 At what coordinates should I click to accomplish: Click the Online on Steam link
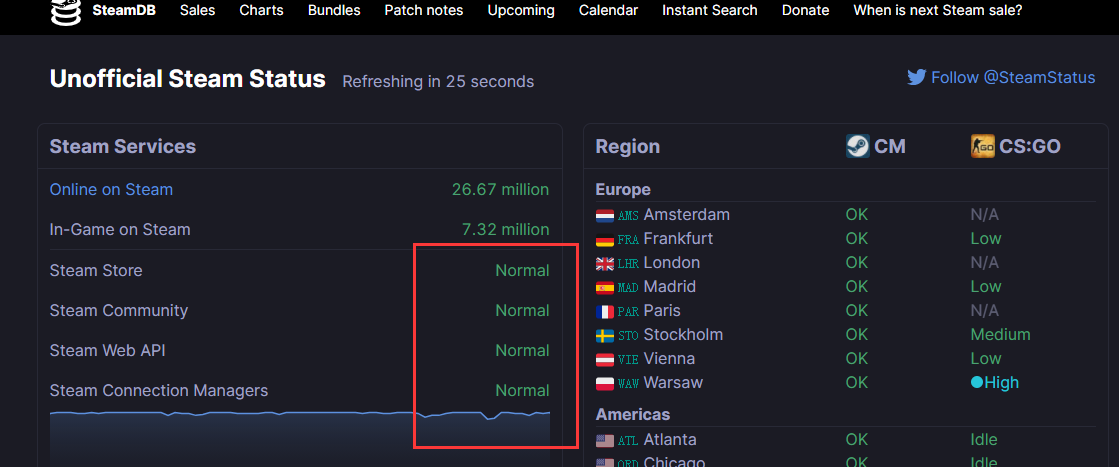coord(111,189)
